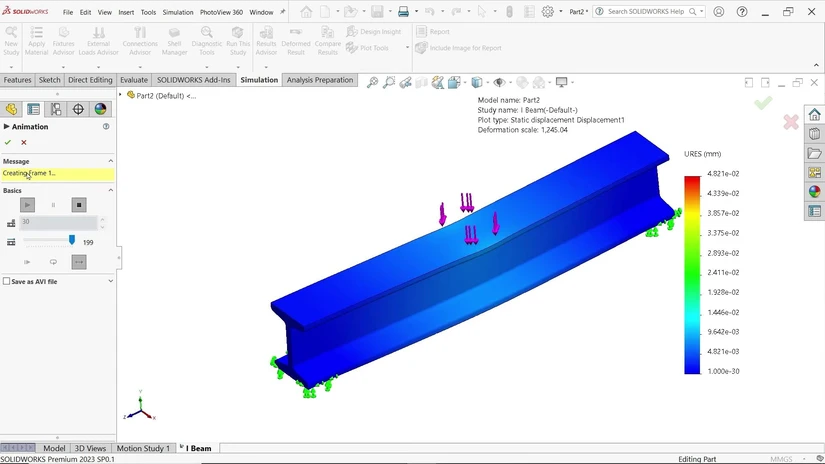Enable Save as AVI file checkbox
Image resolution: width=825 pixels, height=464 pixels.
pos(6,282)
